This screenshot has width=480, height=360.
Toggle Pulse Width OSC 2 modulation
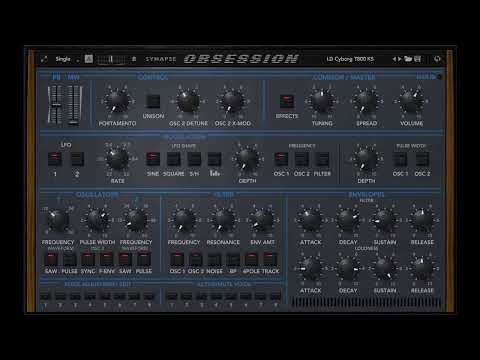422,159
